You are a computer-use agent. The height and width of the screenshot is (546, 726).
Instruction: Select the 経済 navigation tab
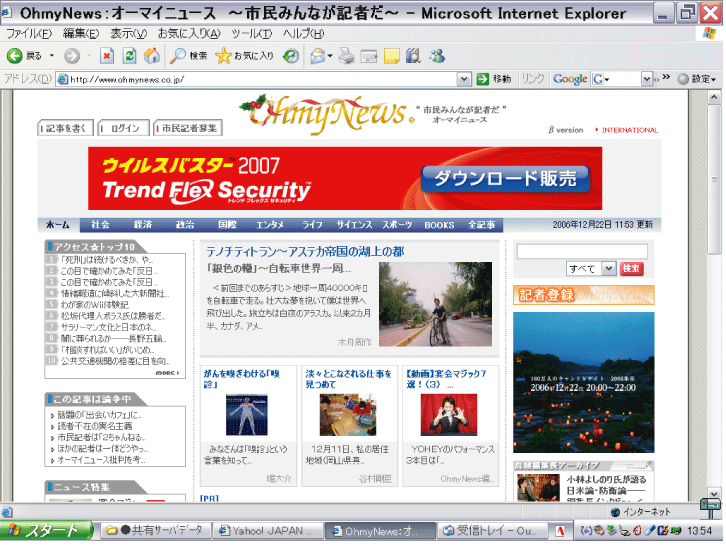(x=143, y=225)
